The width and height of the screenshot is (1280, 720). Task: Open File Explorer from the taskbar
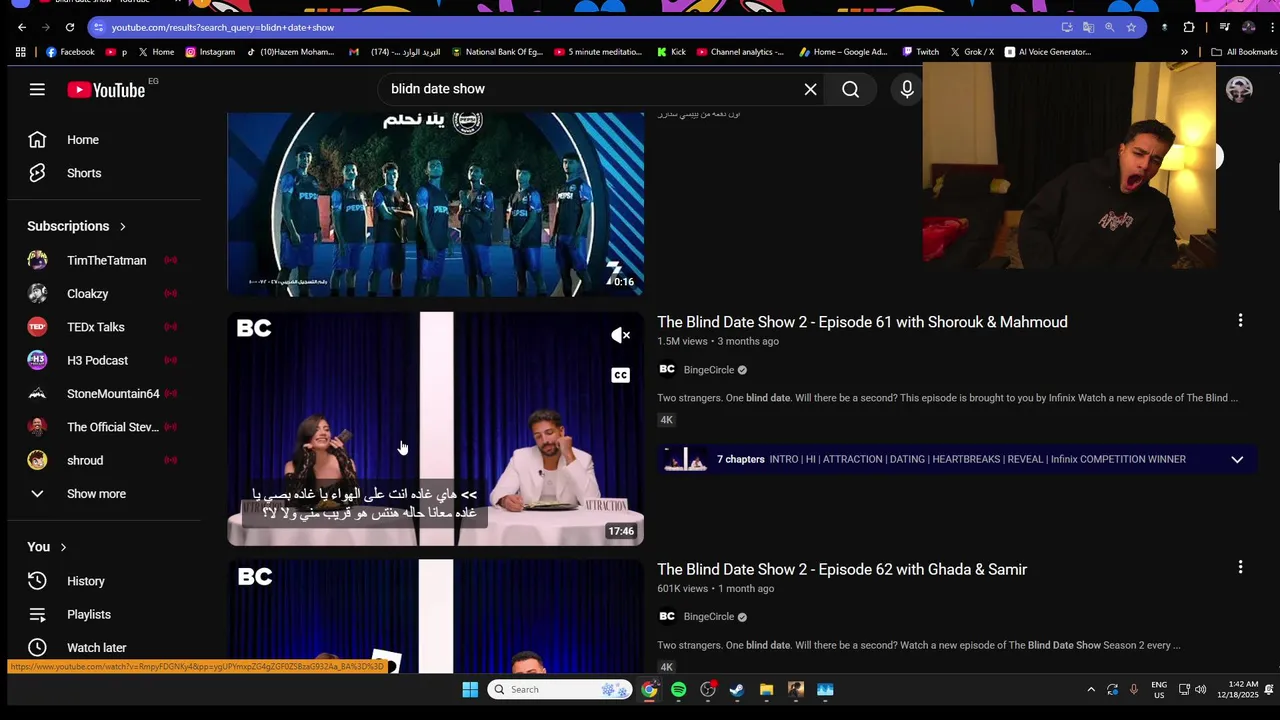tap(766, 689)
